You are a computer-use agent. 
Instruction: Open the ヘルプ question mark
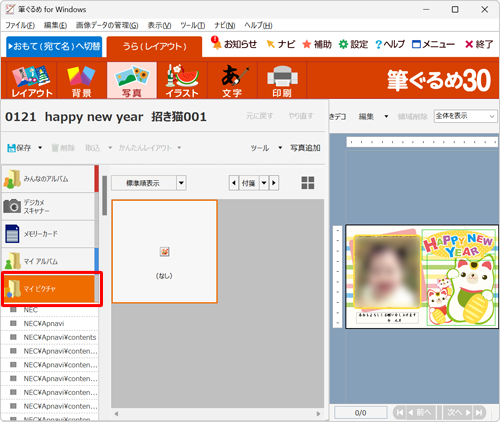click(x=390, y=44)
